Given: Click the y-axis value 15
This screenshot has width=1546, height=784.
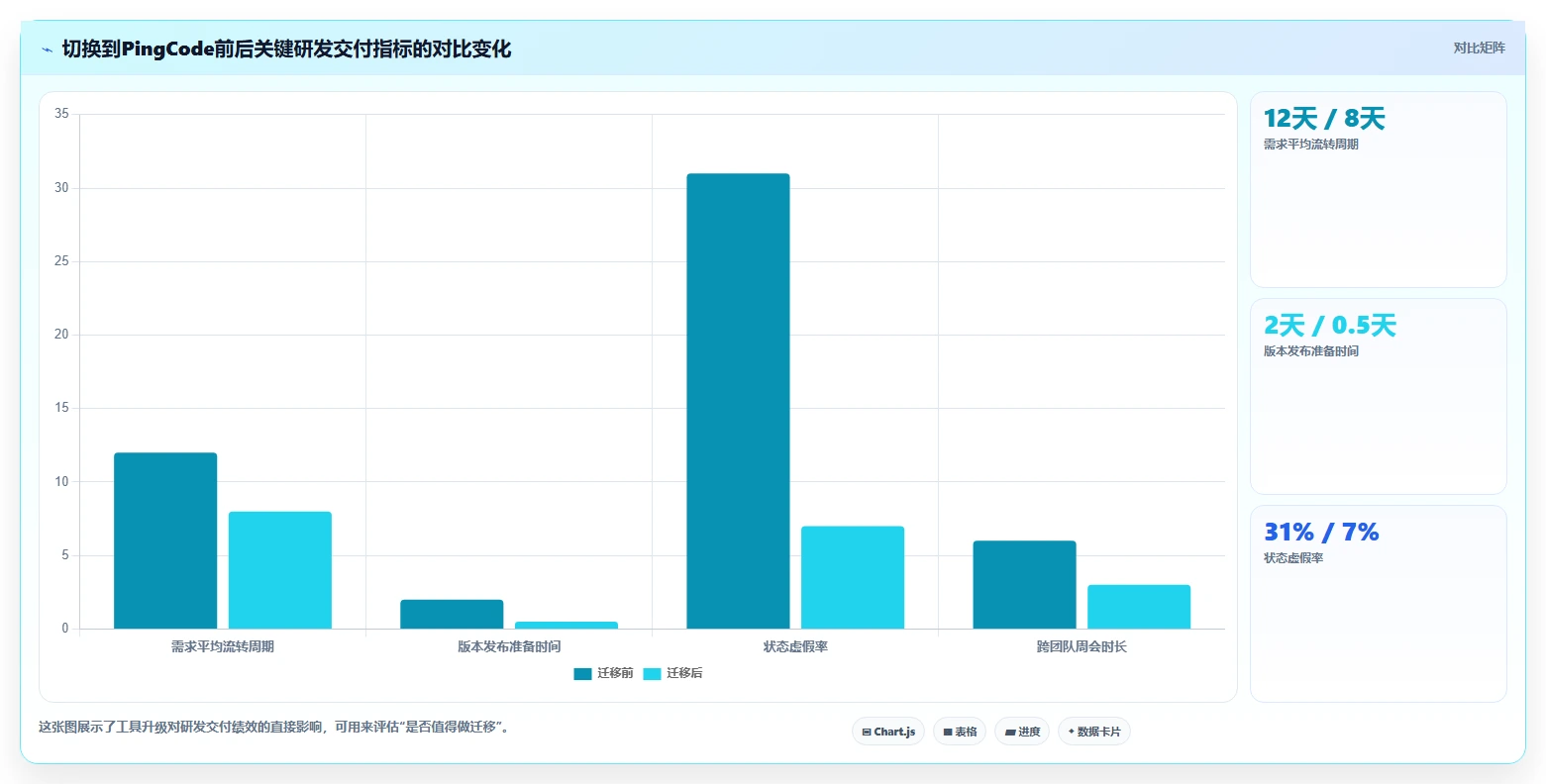Looking at the screenshot, I should 61,408.
